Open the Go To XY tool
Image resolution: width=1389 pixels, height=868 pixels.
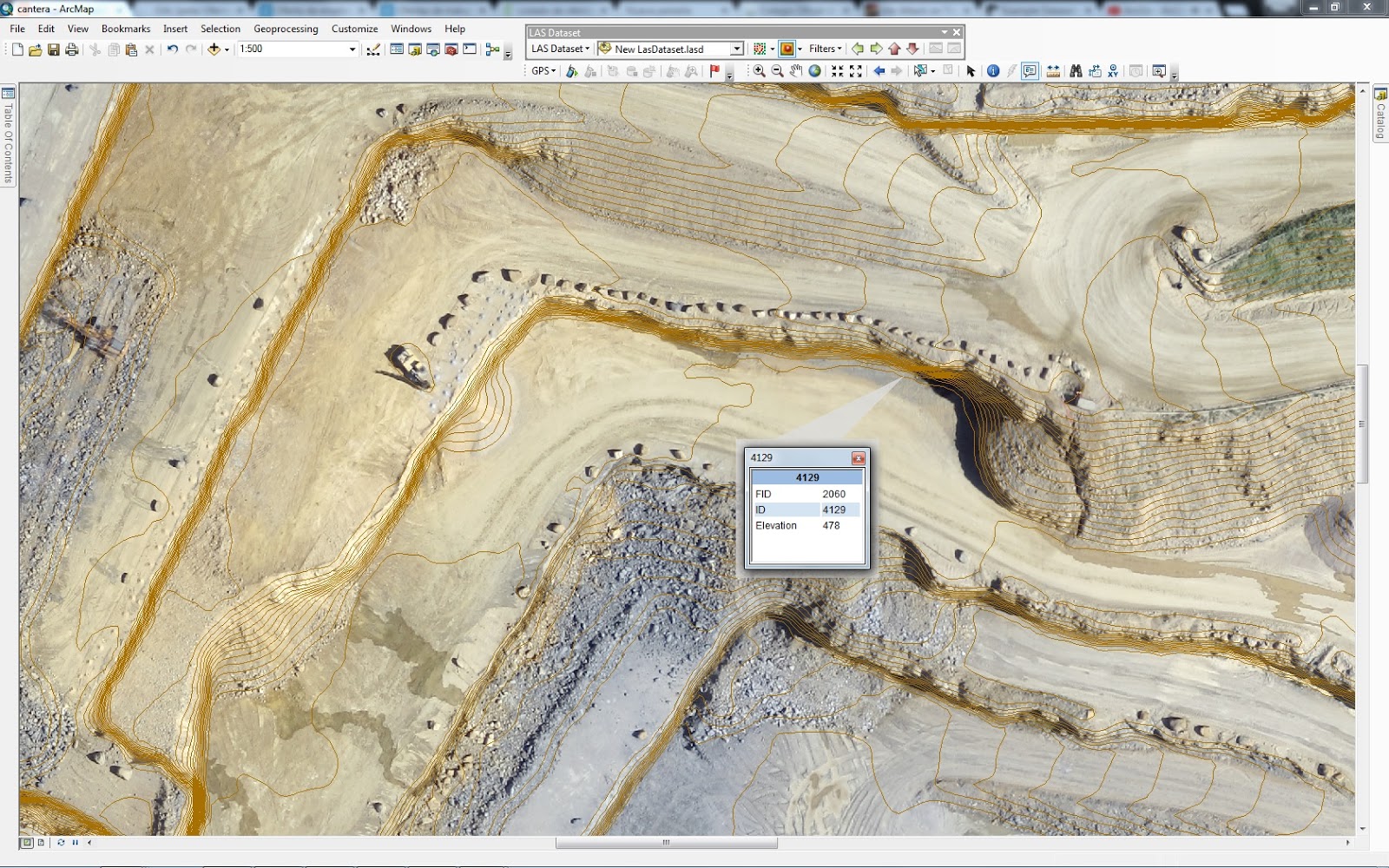[1113, 71]
